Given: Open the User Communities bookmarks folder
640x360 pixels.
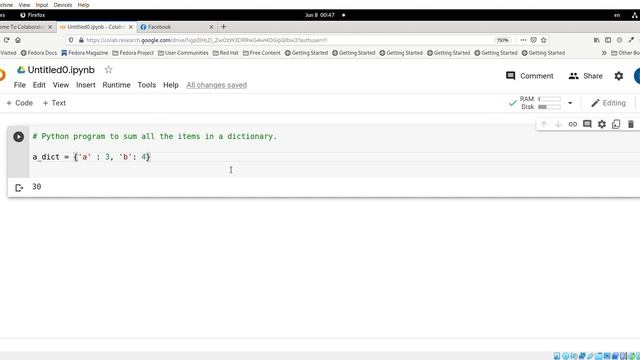Looking at the screenshot, I should click(183, 53).
